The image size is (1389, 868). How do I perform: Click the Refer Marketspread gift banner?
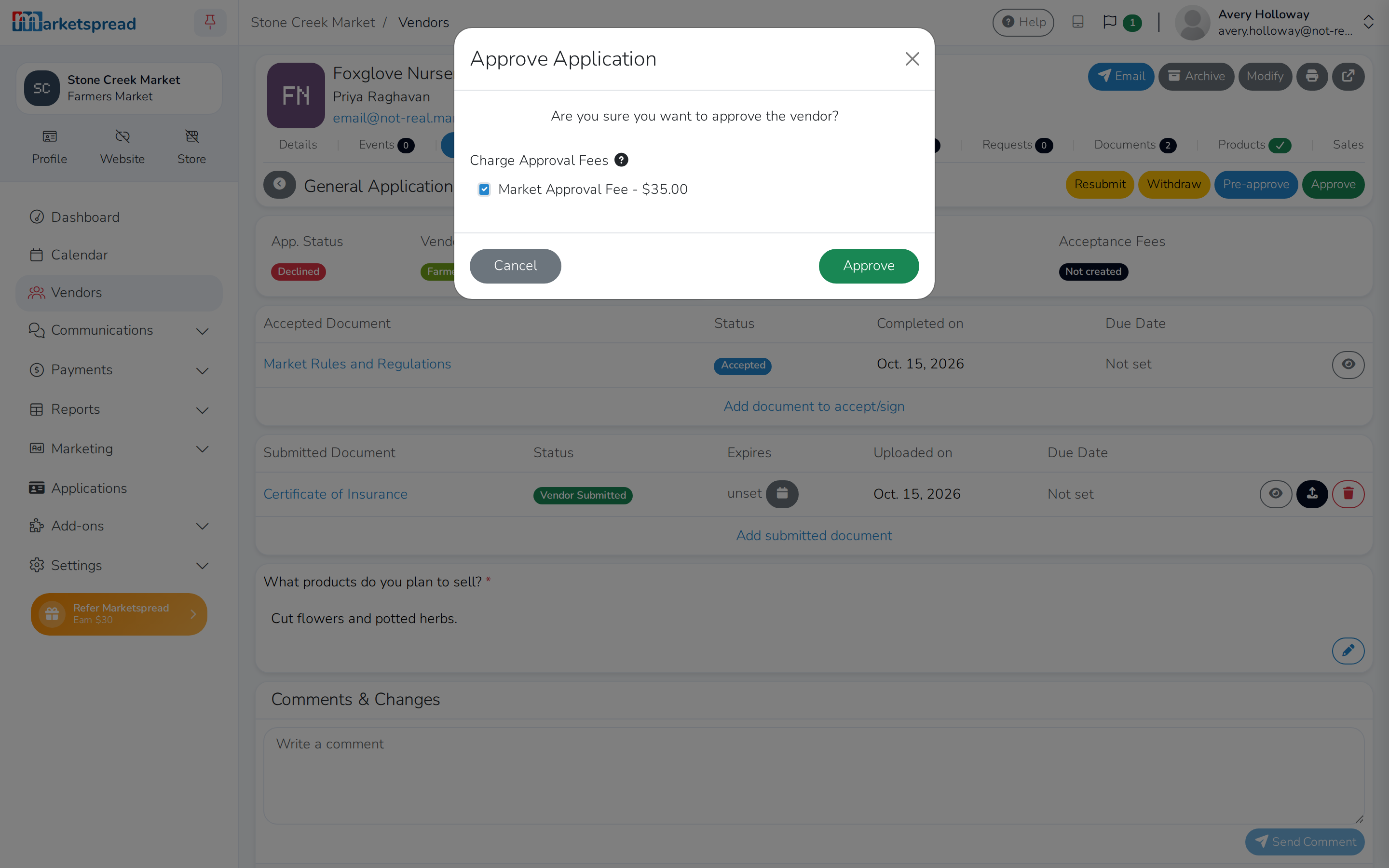click(x=119, y=614)
